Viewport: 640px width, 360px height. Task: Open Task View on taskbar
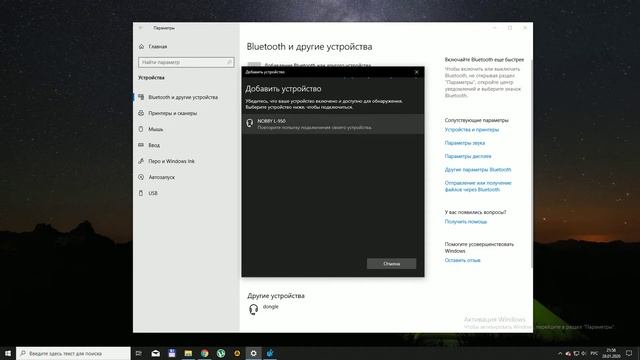(x=139, y=353)
